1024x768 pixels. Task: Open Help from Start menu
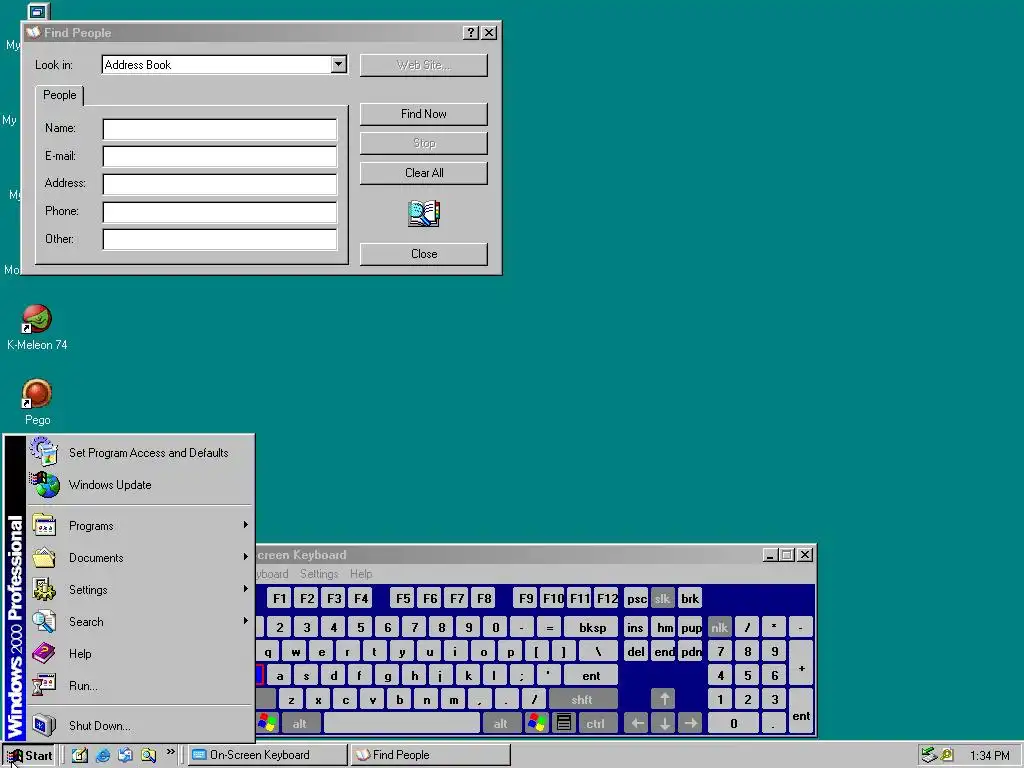coord(140,654)
